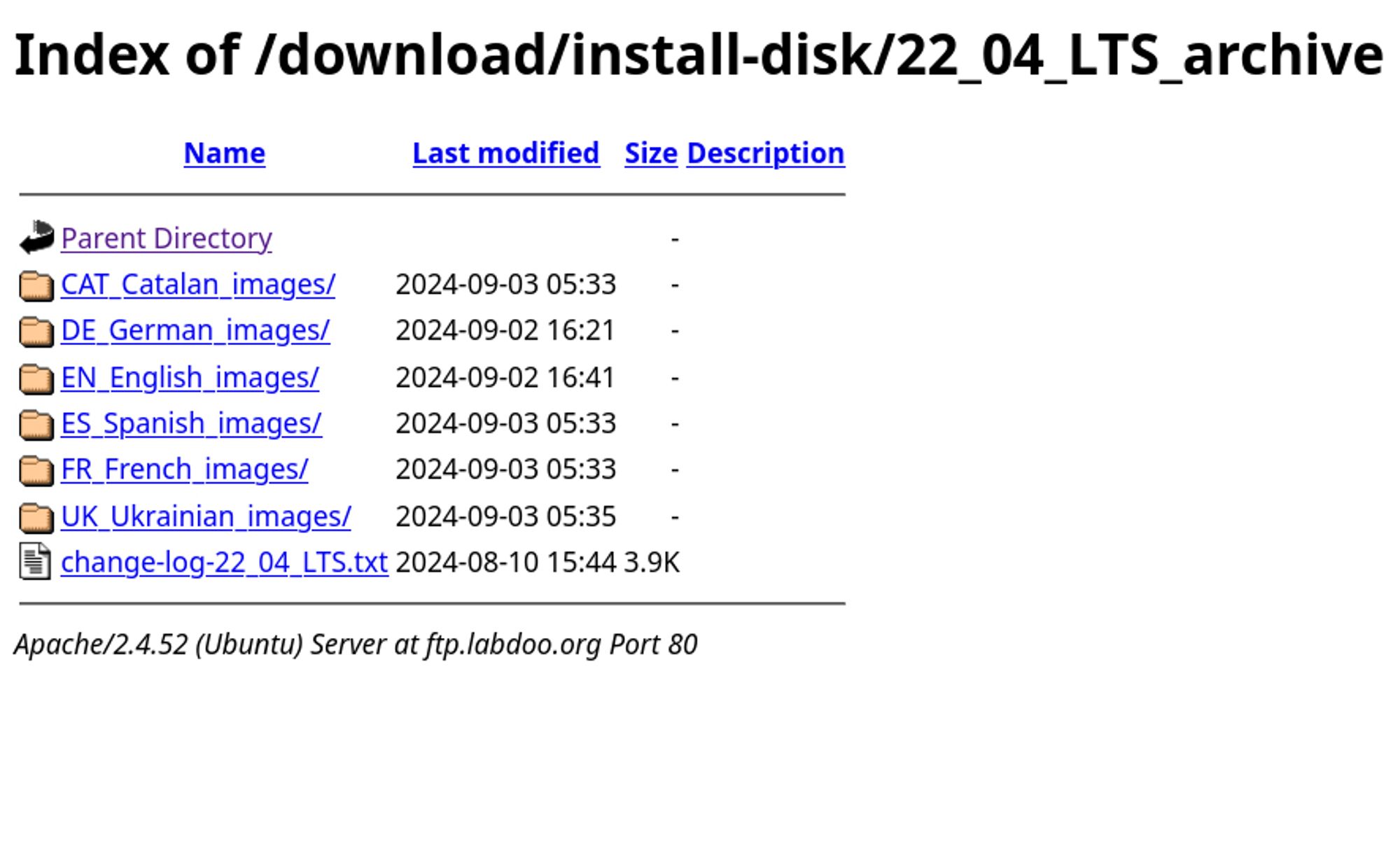Viewport: 1400px width, 848px height.
Task: Toggle Name sort ascending or descending
Action: pos(224,152)
